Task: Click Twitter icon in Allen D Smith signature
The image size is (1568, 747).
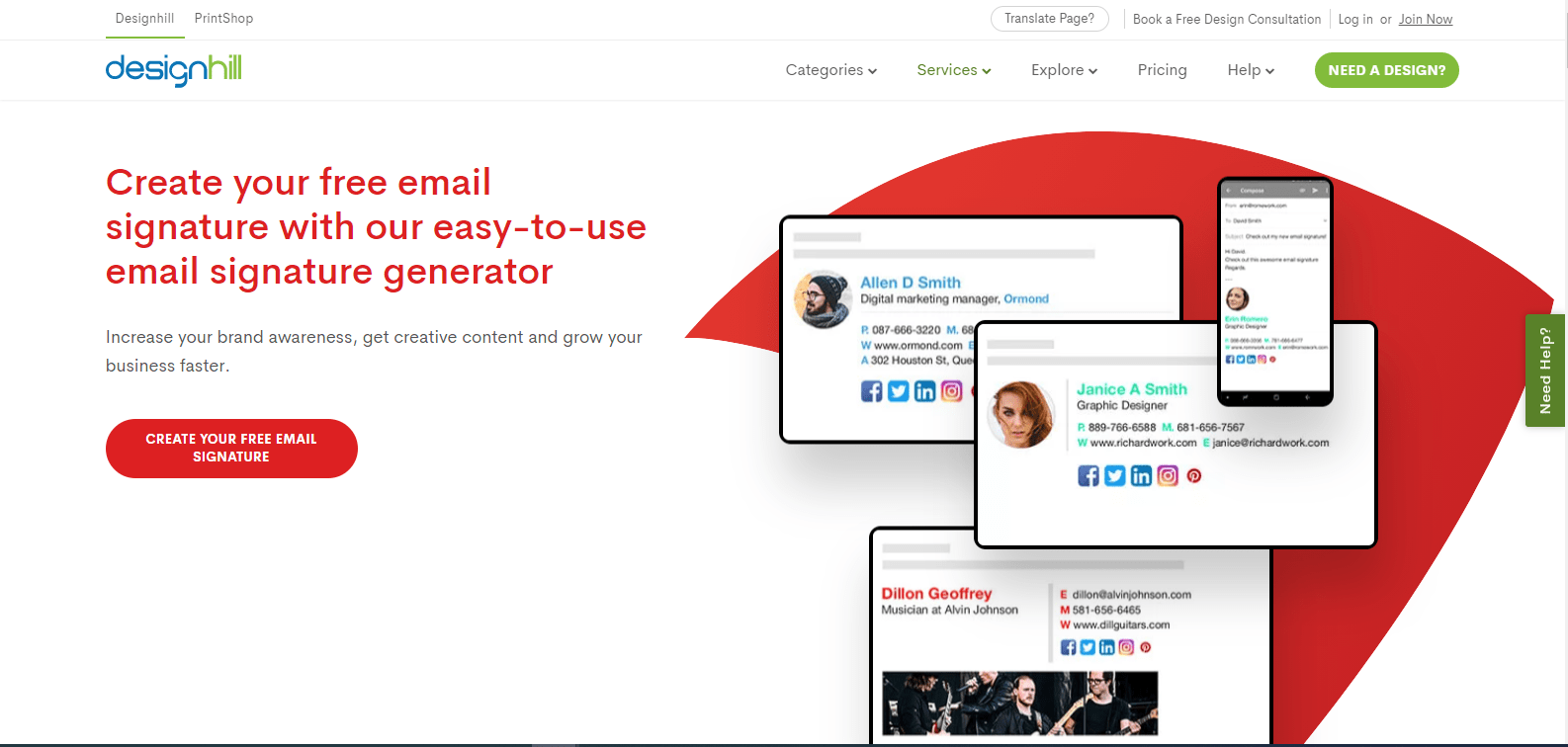Action: (898, 391)
